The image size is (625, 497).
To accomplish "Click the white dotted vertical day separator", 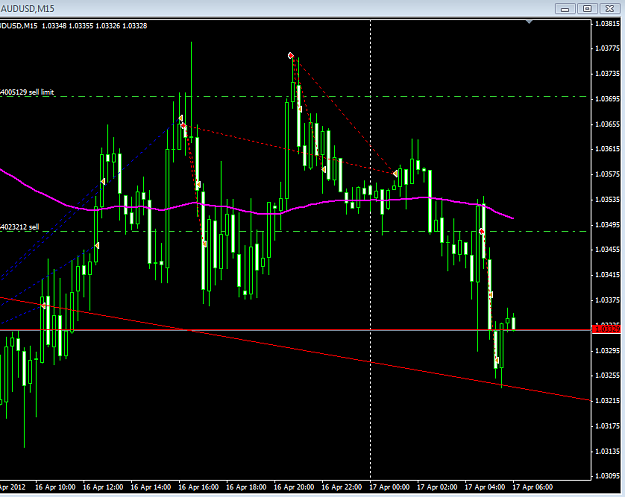I will tap(371, 249).
